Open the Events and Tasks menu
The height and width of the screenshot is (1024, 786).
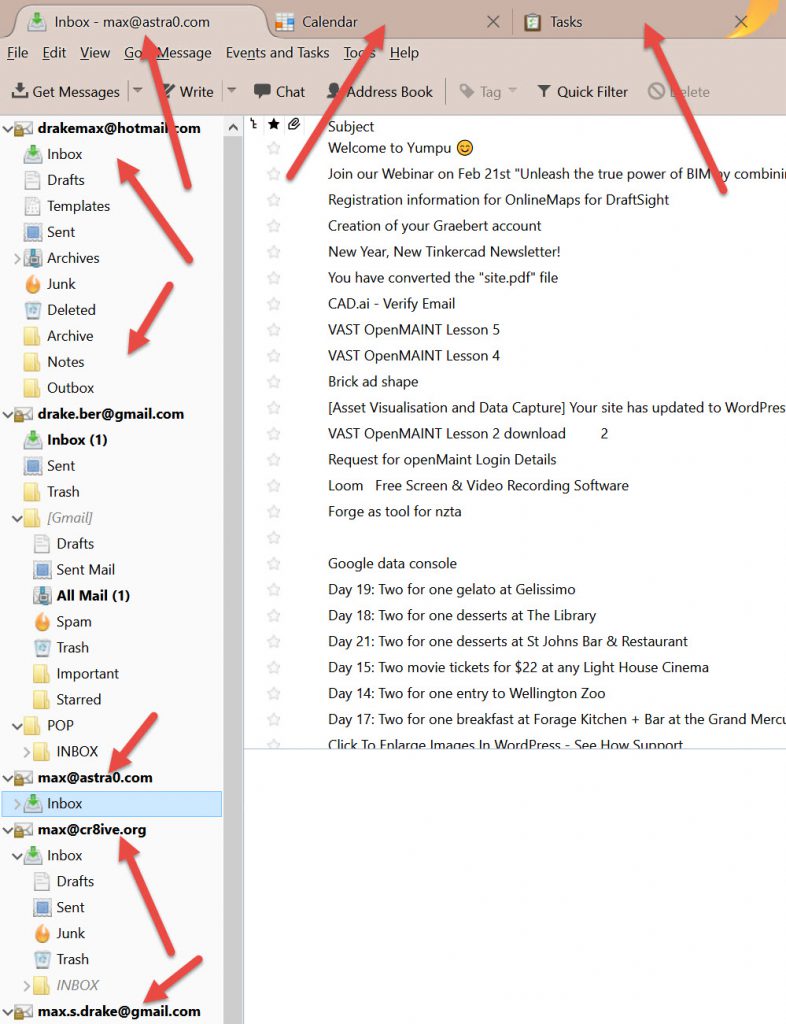277,52
